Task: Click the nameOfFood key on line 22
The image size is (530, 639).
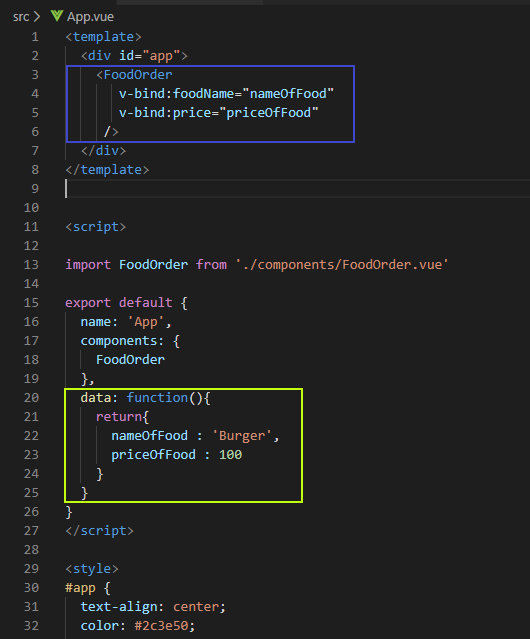Action: 150,436
